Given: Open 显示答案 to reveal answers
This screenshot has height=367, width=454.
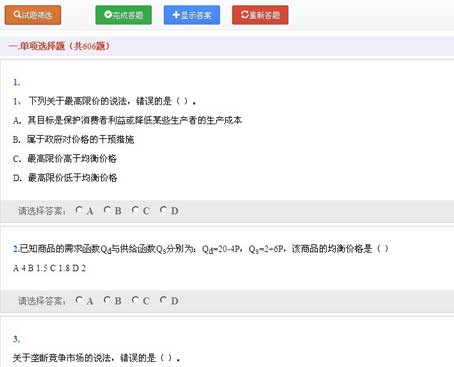Looking at the screenshot, I should coord(192,15).
